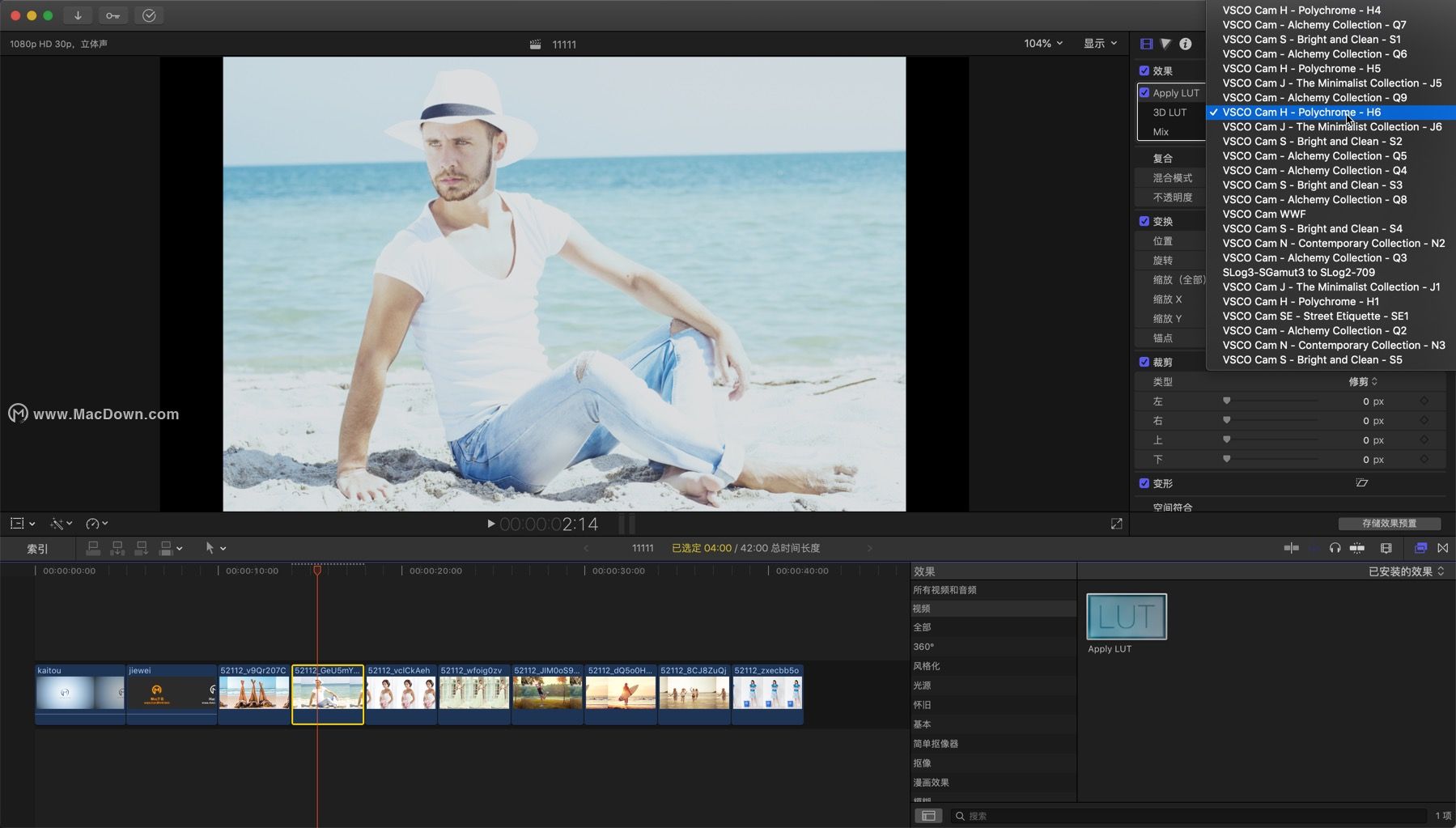Click the enhancements magic wand icon

(57, 524)
